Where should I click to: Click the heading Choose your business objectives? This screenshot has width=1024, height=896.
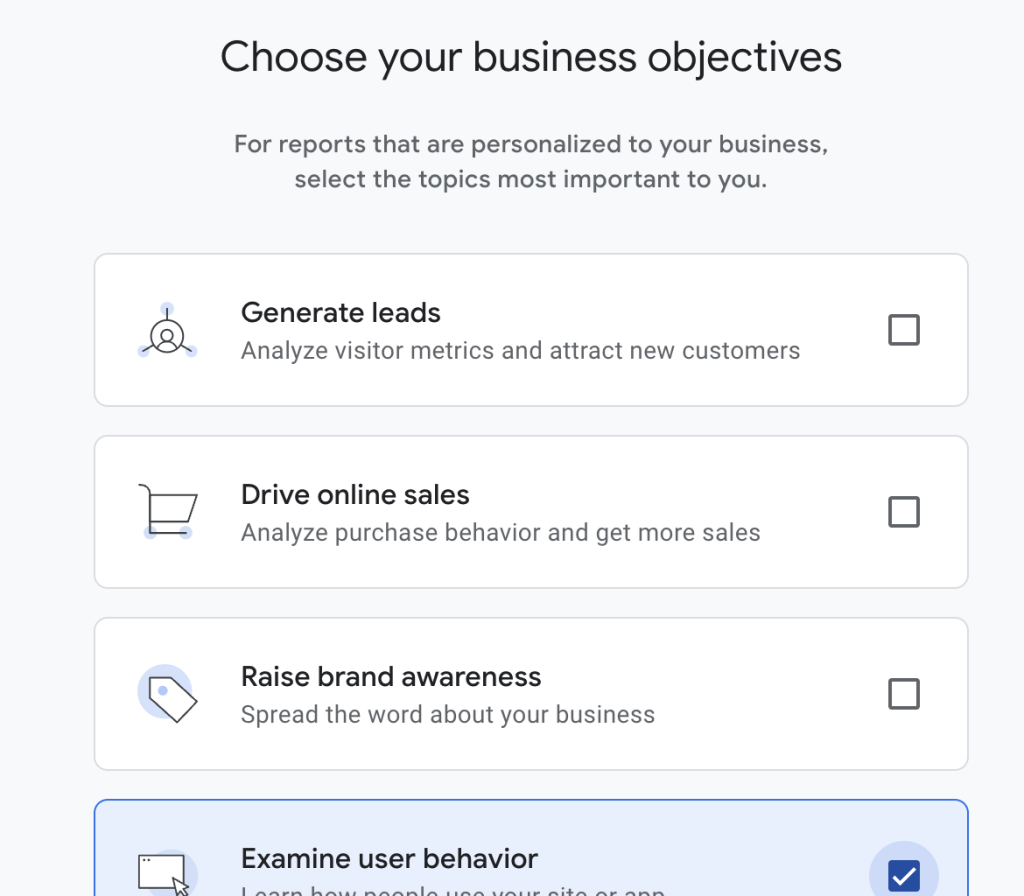pos(531,57)
